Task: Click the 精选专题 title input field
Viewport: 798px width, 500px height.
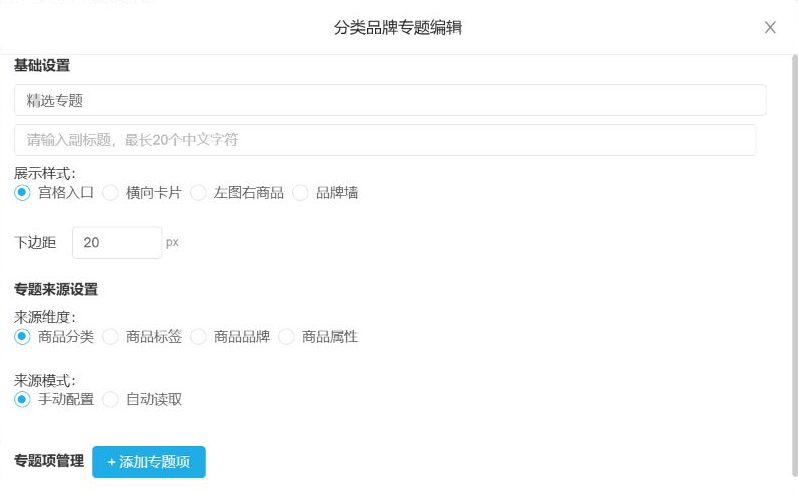Action: pos(390,100)
